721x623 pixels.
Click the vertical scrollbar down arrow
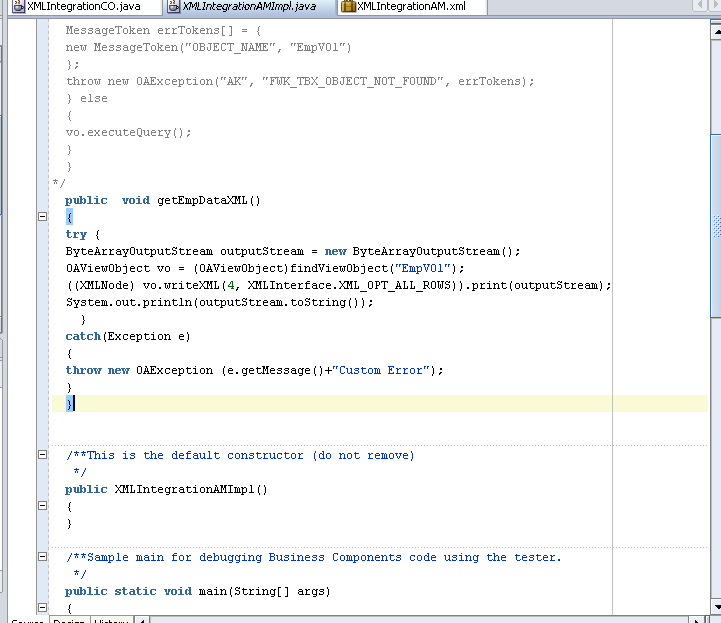coord(716,606)
